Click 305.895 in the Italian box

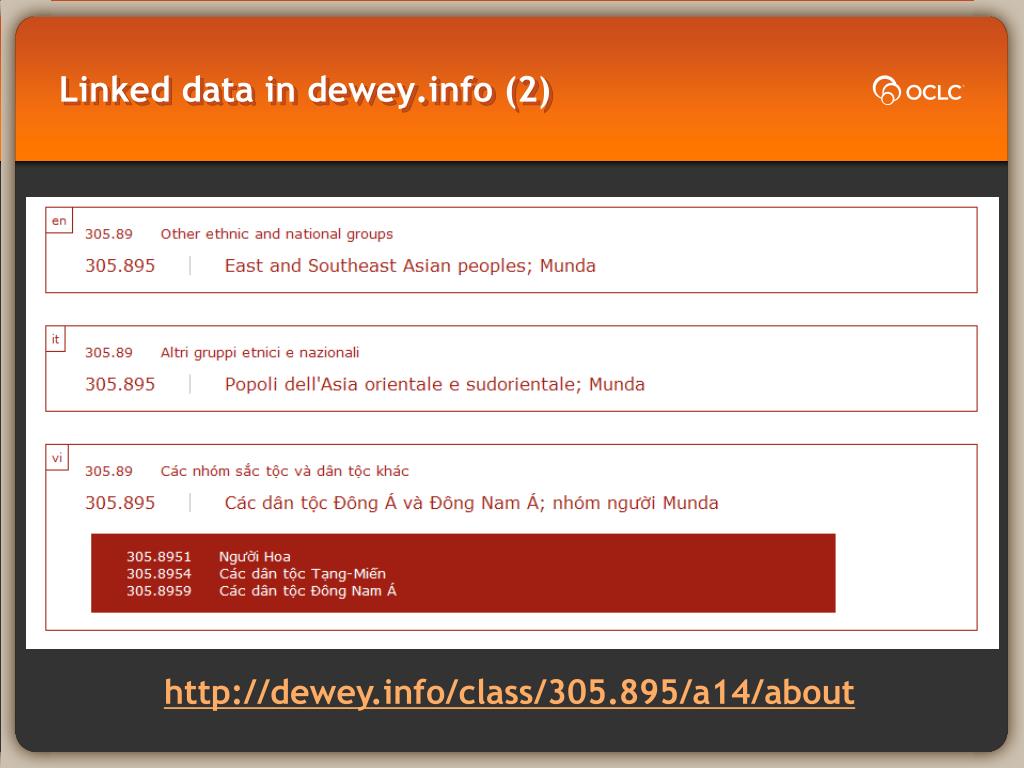pos(120,384)
